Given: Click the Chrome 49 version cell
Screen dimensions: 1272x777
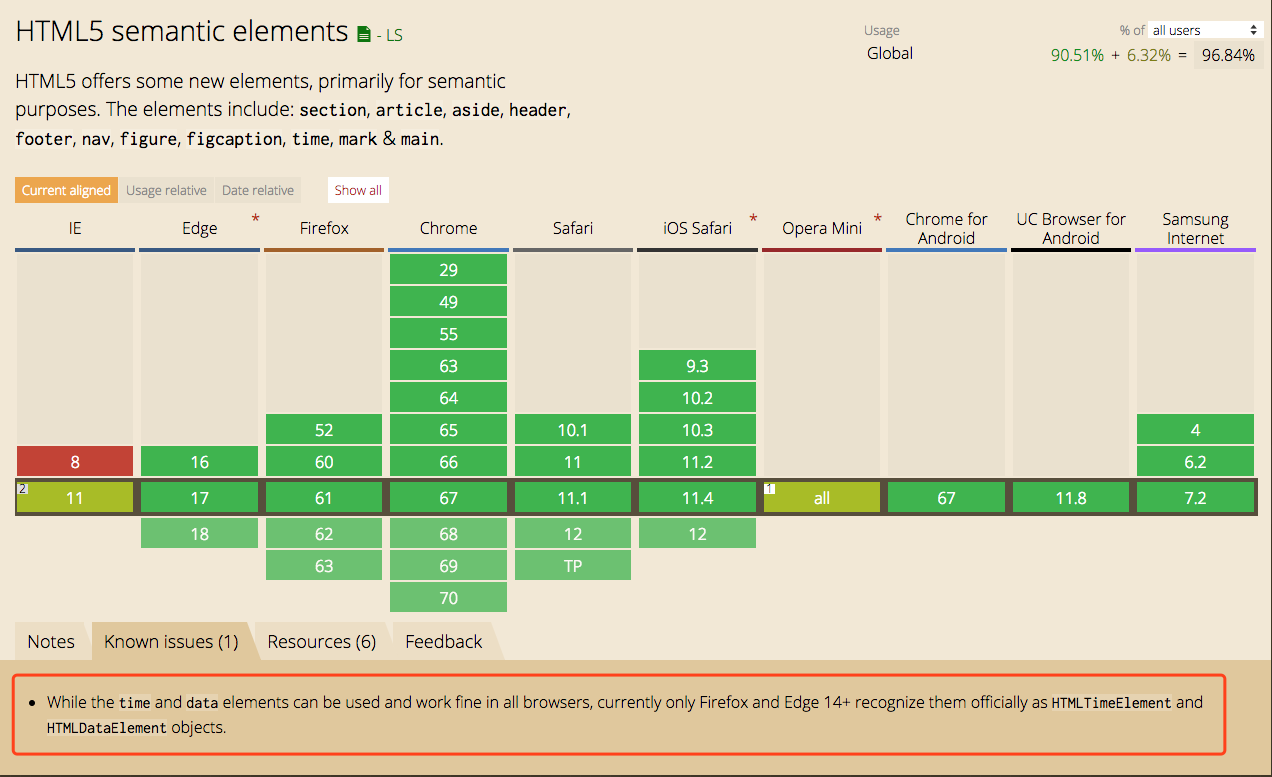Looking at the screenshot, I should [449, 302].
